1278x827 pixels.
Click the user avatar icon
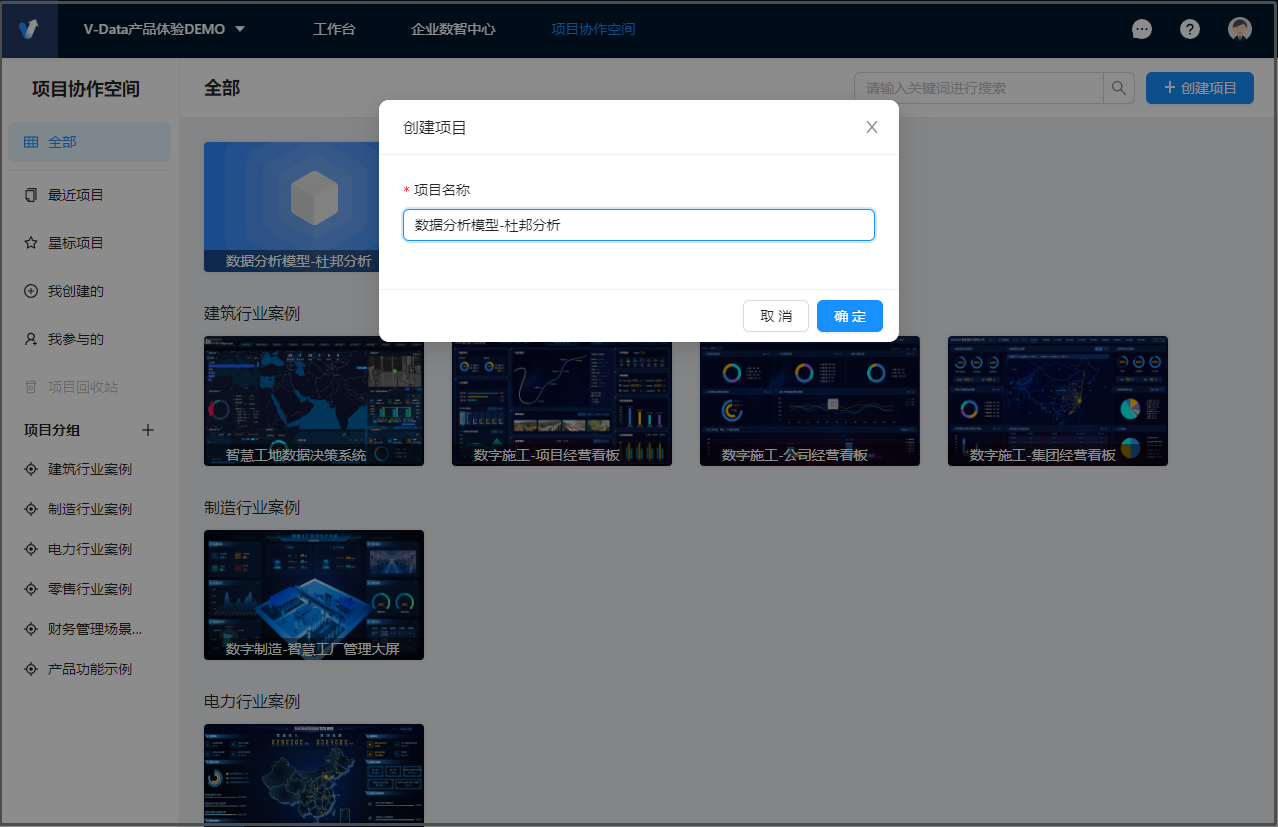1240,29
